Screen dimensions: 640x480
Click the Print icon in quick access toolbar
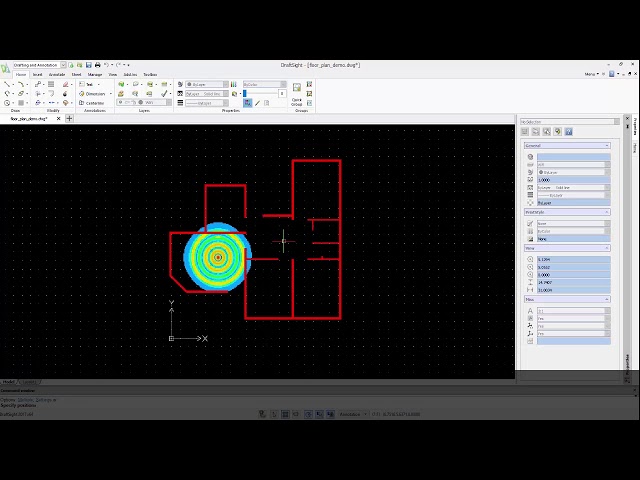(x=98, y=65)
